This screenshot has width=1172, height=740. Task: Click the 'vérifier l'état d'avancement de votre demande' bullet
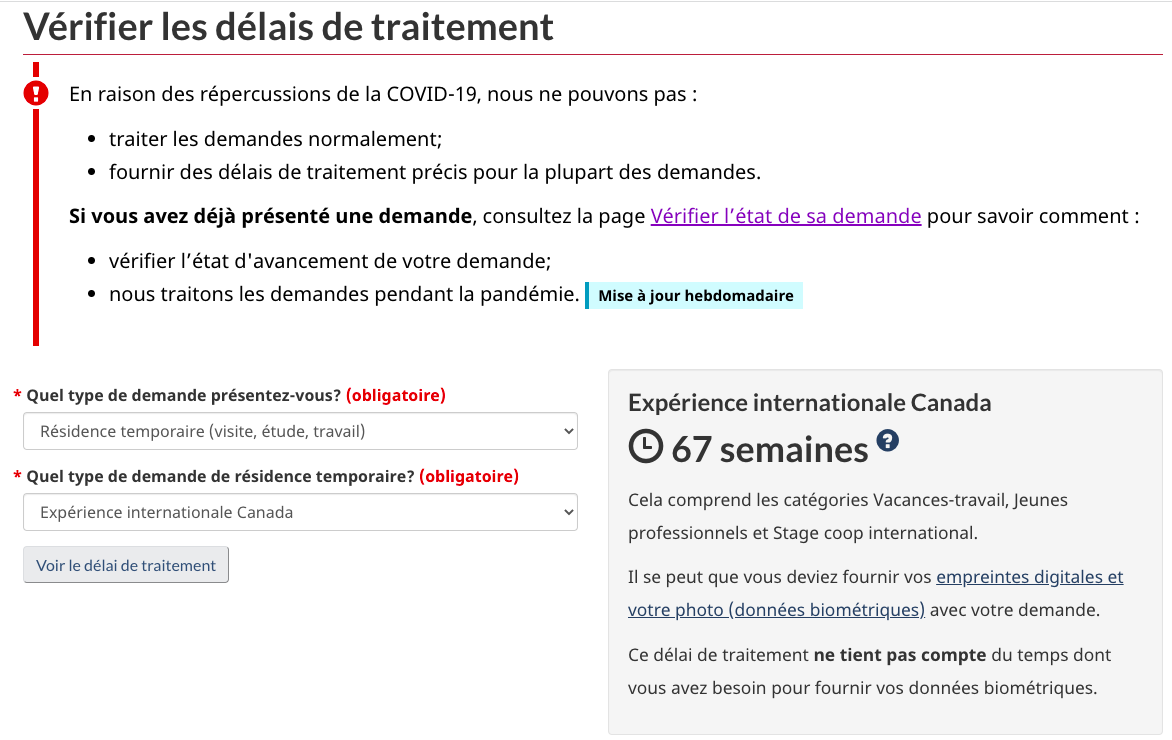(330, 261)
